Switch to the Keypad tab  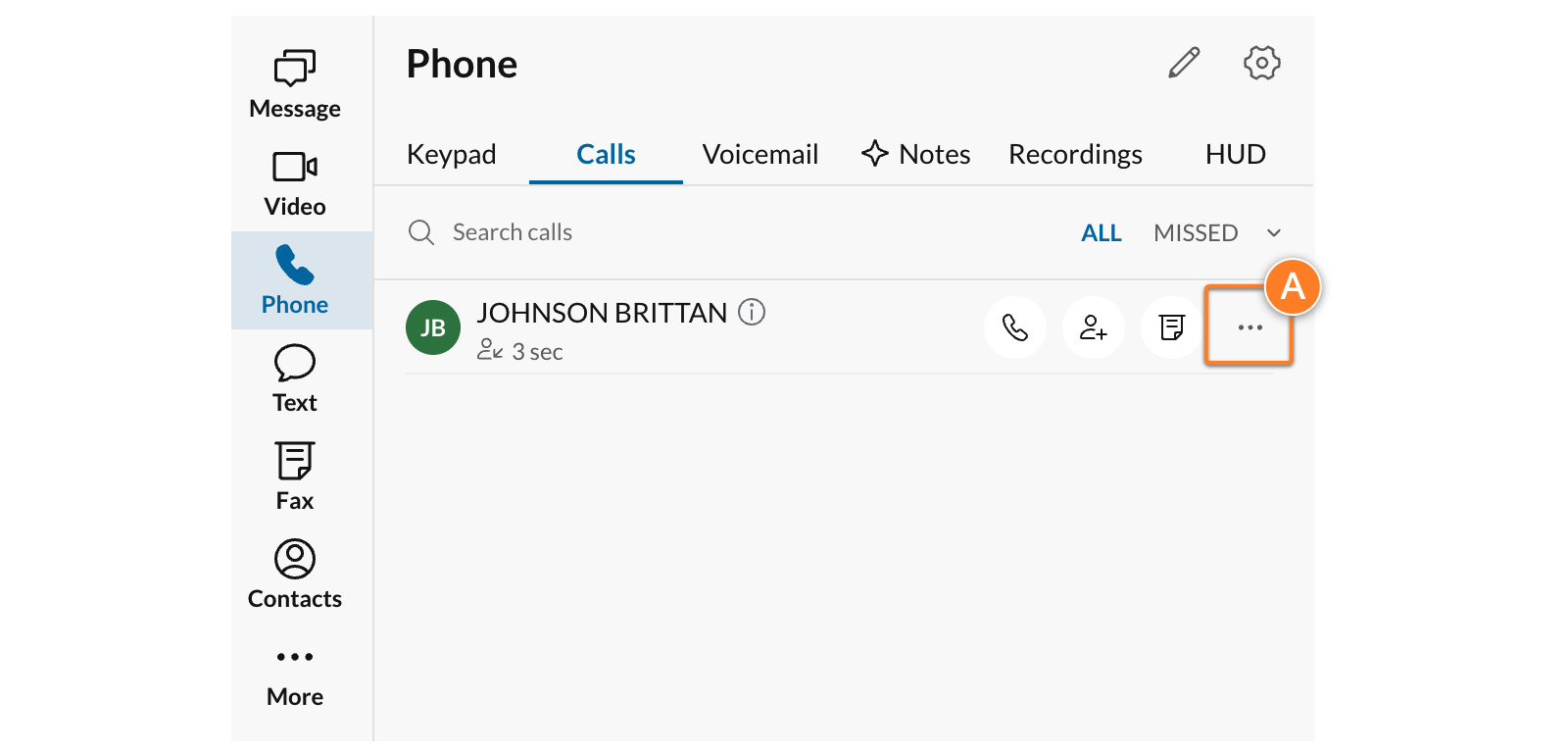tap(452, 154)
